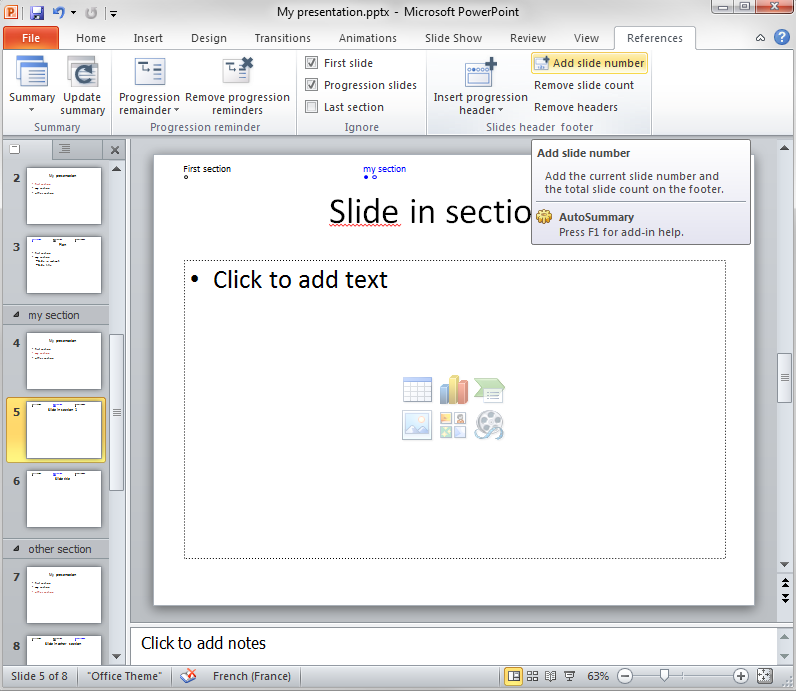
Task: Click the Undo icon in the Quick Access Toolbar
Action: pyautogui.click(x=59, y=12)
